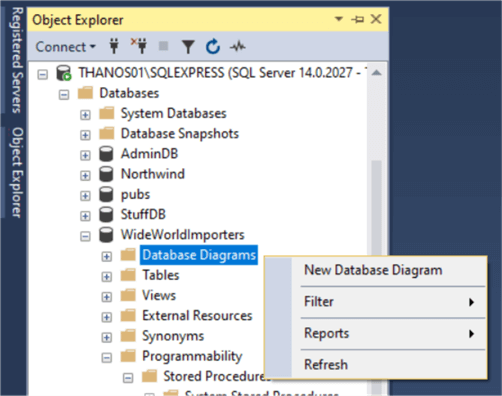Click the Databases folder icon
Image resolution: width=502 pixels, height=396 pixels.
click(85, 93)
